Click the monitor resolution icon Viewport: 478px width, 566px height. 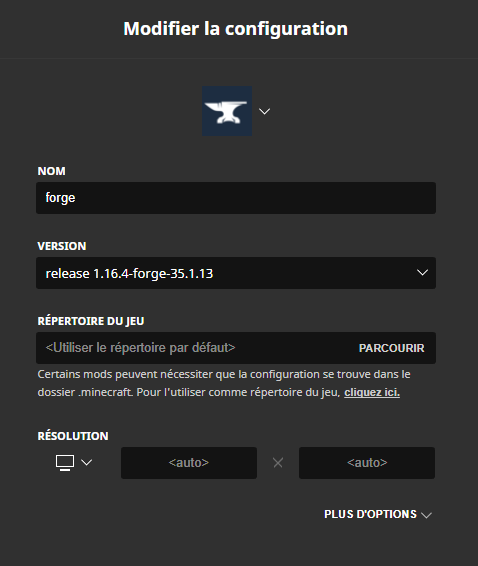coord(65,463)
